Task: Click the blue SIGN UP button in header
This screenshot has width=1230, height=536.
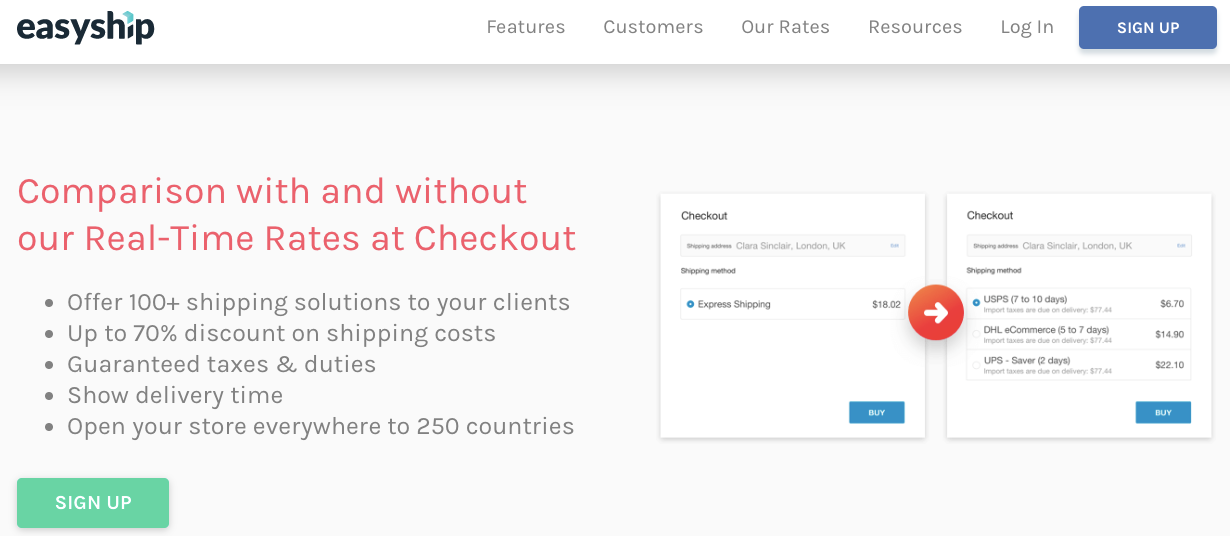Action: pyautogui.click(x=1148, y=28)
